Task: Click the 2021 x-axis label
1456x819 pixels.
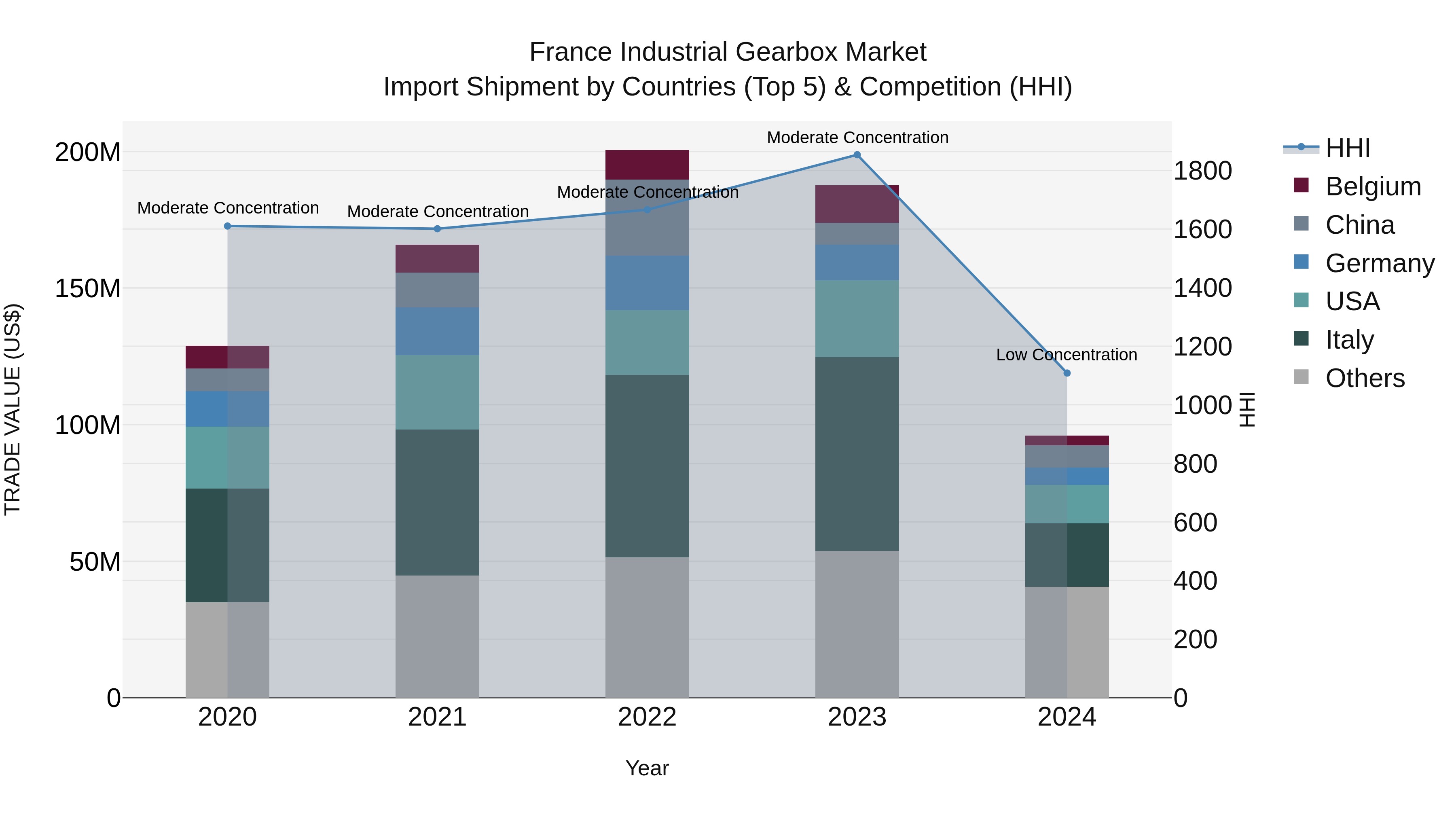Action: pyautogui.click(x=437, y=717)
